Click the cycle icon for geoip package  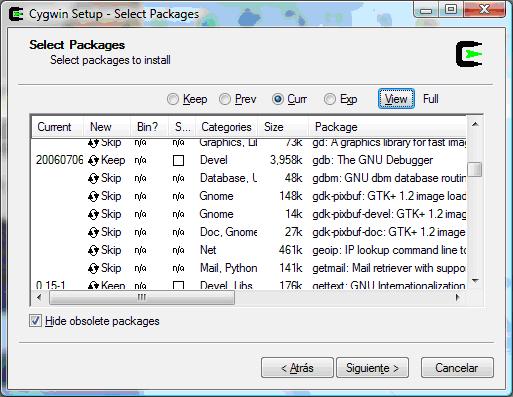pos(93,251)
